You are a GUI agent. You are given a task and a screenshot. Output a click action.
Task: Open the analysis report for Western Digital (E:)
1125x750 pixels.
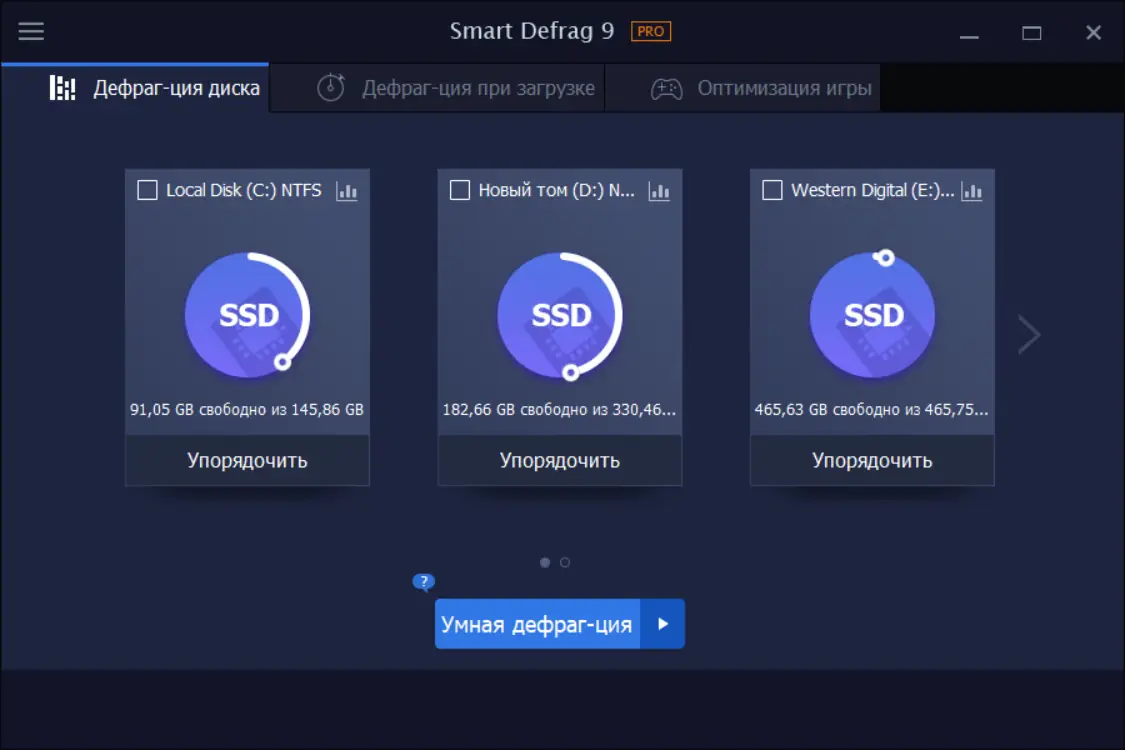pos(971,190)
